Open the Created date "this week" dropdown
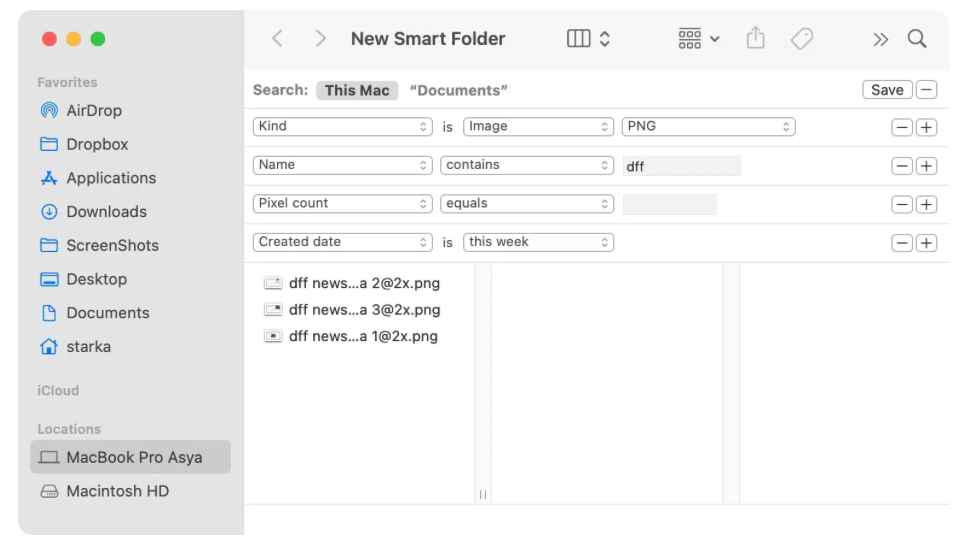This screenshot has width=977, height=553. point(538,242)
